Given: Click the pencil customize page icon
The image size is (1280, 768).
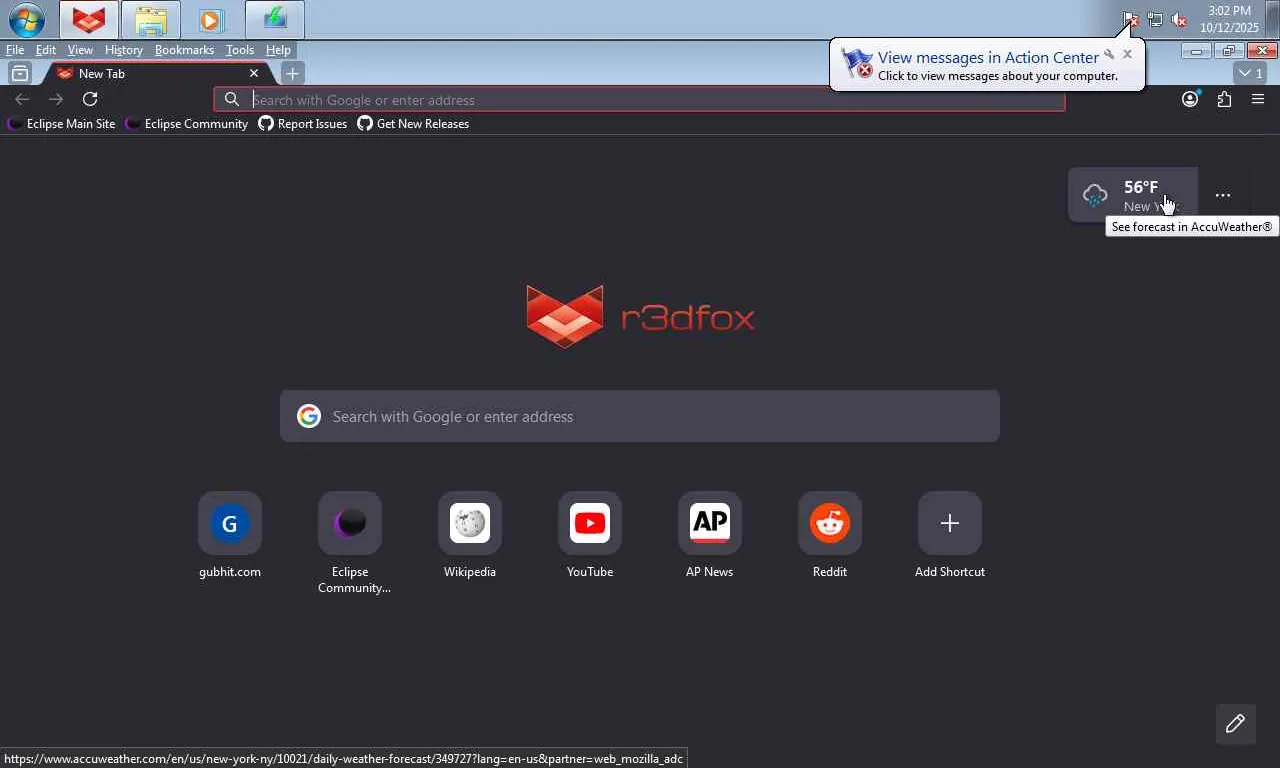Looking at the screenshot, I should click(x=1236, y=723).
